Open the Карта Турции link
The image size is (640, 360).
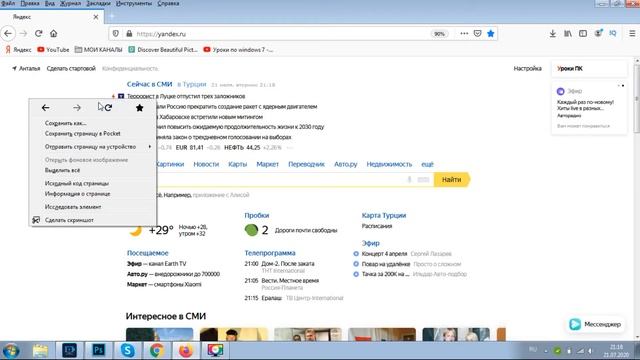384,216
